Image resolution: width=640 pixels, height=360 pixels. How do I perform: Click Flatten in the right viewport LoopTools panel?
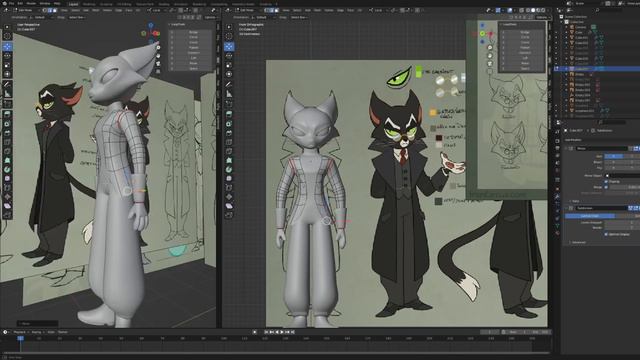pos(525,47)
